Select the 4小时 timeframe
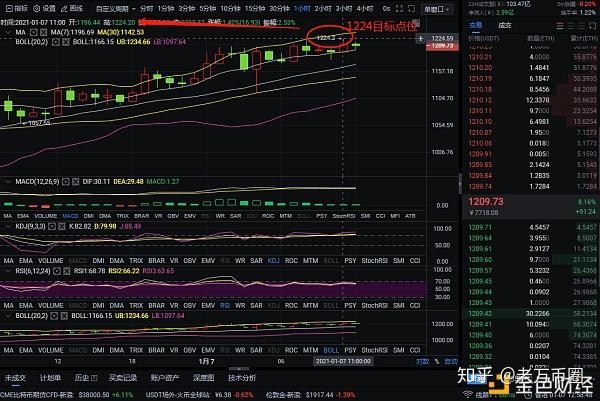The height and width of the screenshot is (401, 600). point(364,8)
